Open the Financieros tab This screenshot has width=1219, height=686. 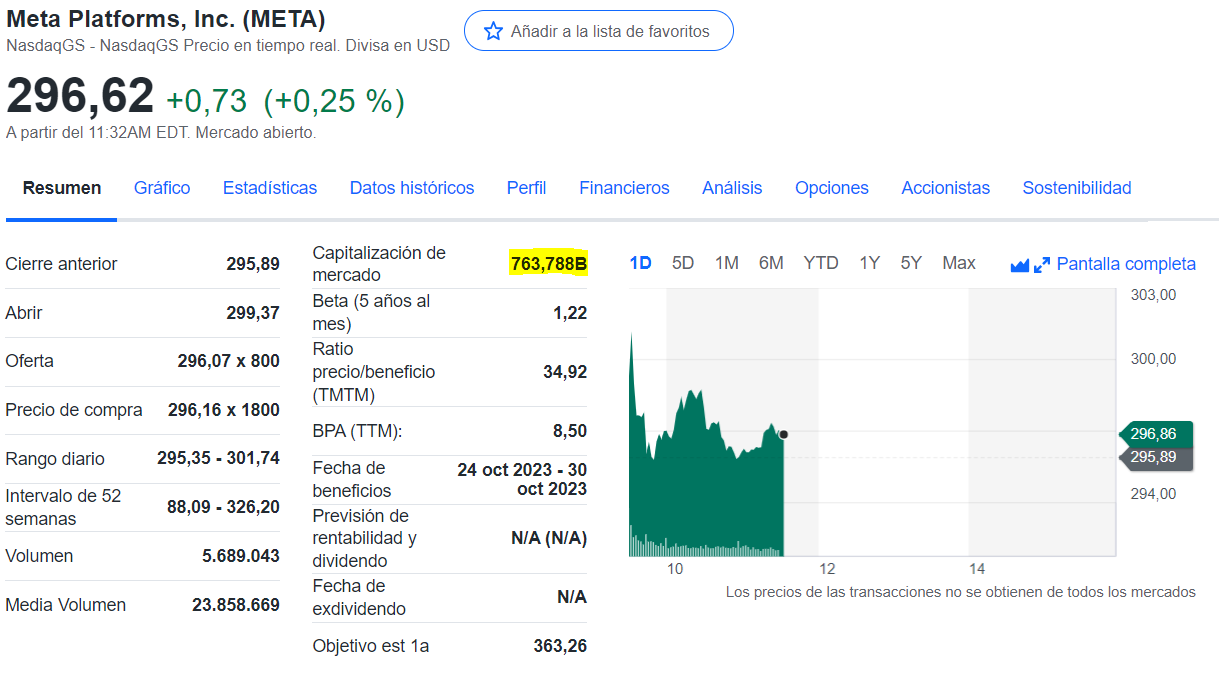click(x=624, y=188)
